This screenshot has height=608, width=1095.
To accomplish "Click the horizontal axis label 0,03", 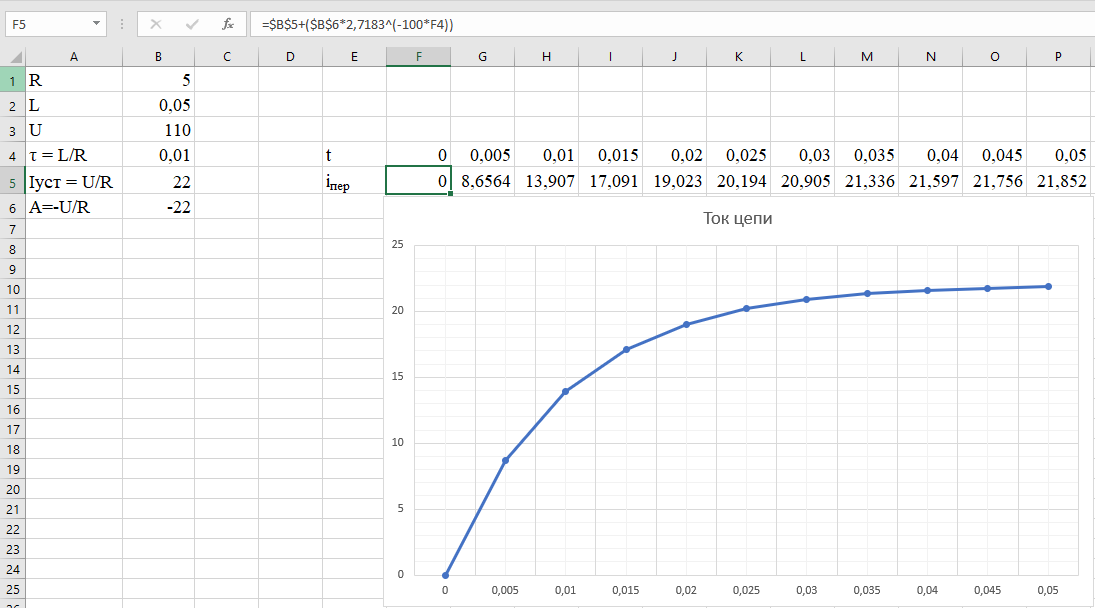I will tap(806, 592).
